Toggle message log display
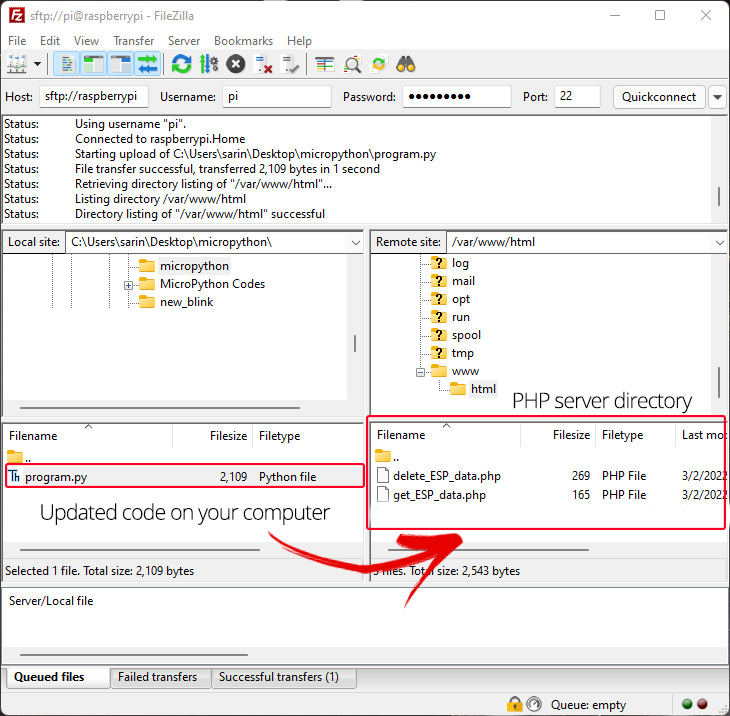730x716 pixels. 67,64
